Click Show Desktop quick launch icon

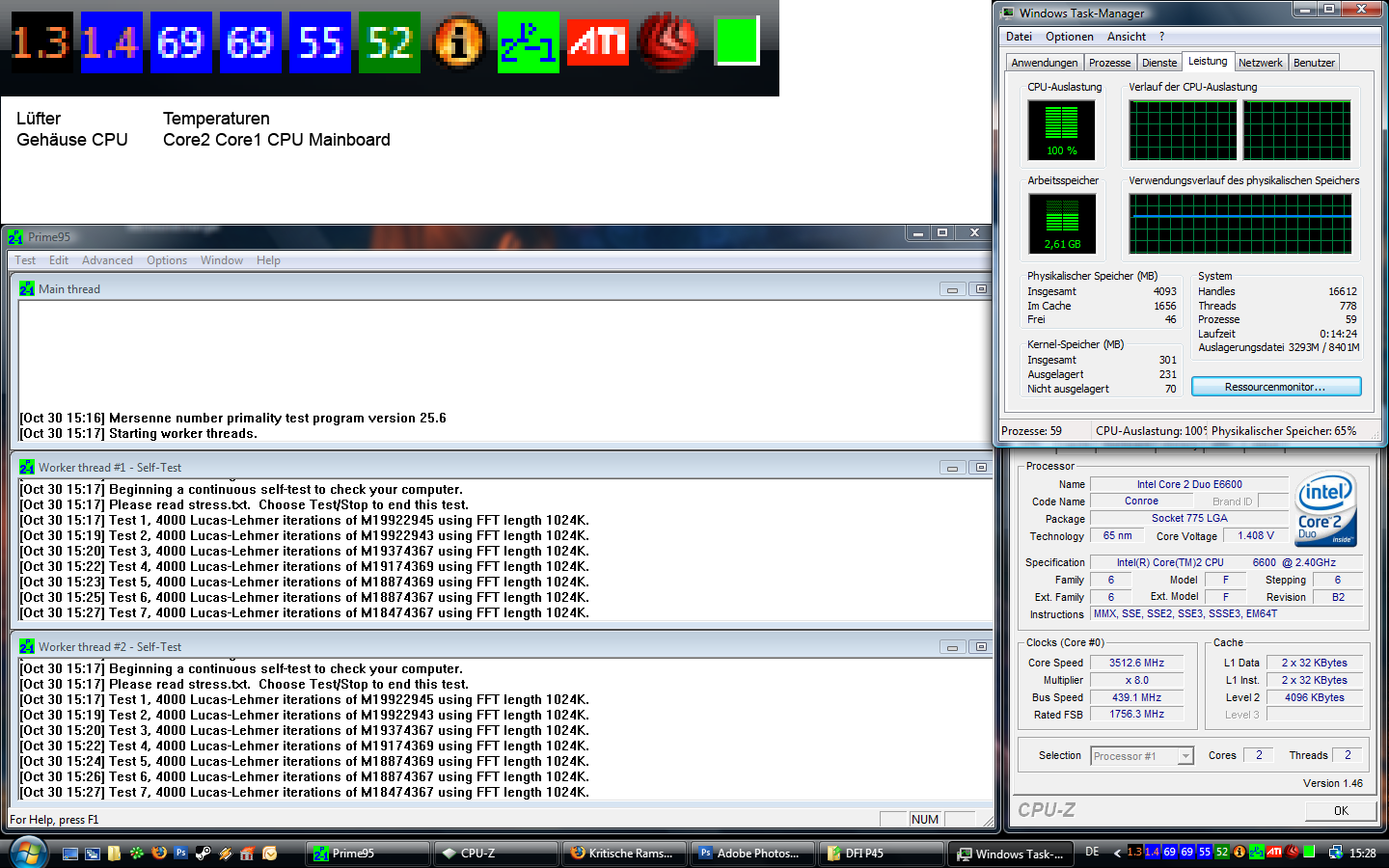pyautogui.click(x=70, y=854)
